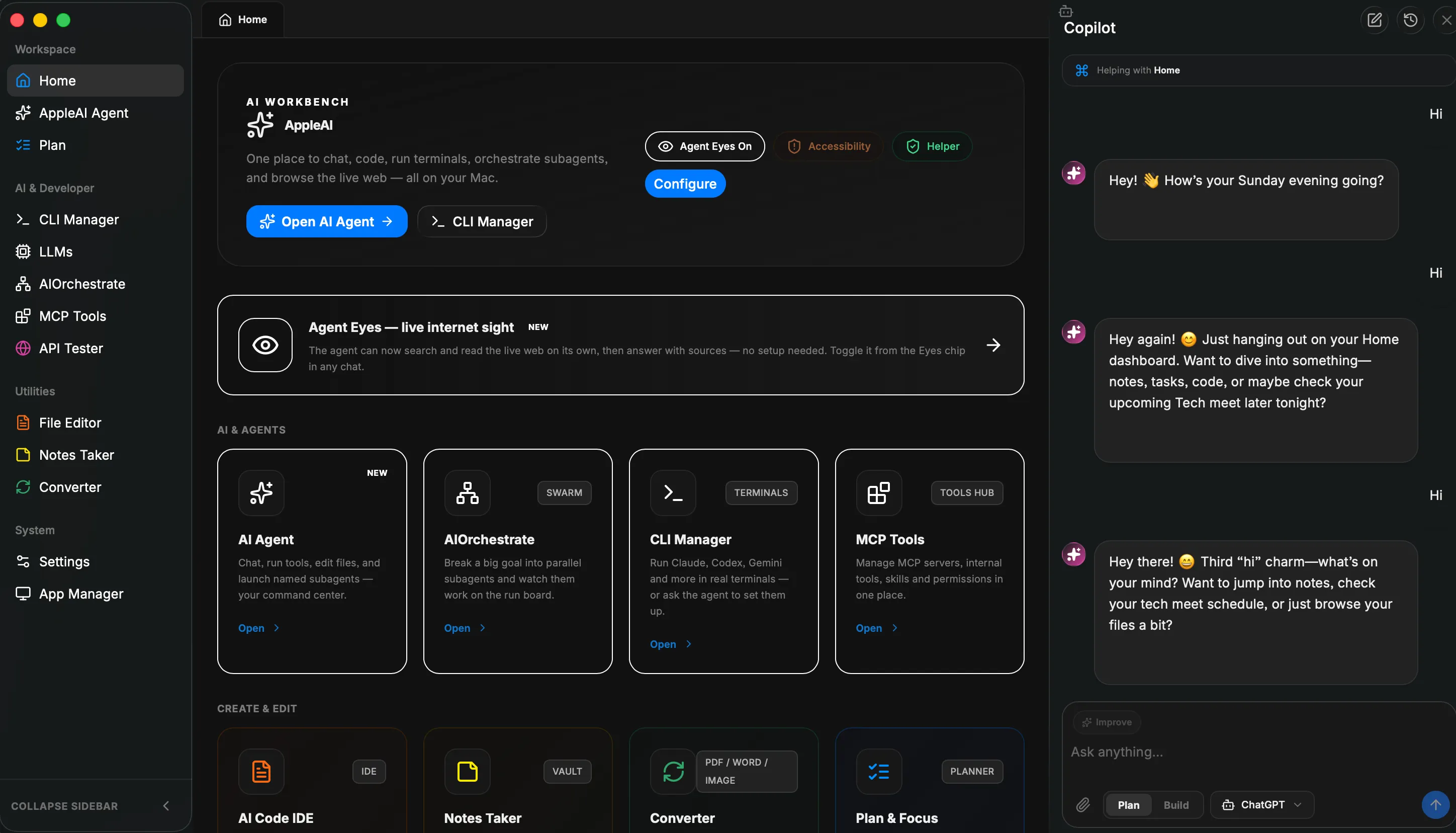Viewport: 1456px width, 833px height.
Task: Click the arrow on Agent Eyes banner
Action: [993, 345]
